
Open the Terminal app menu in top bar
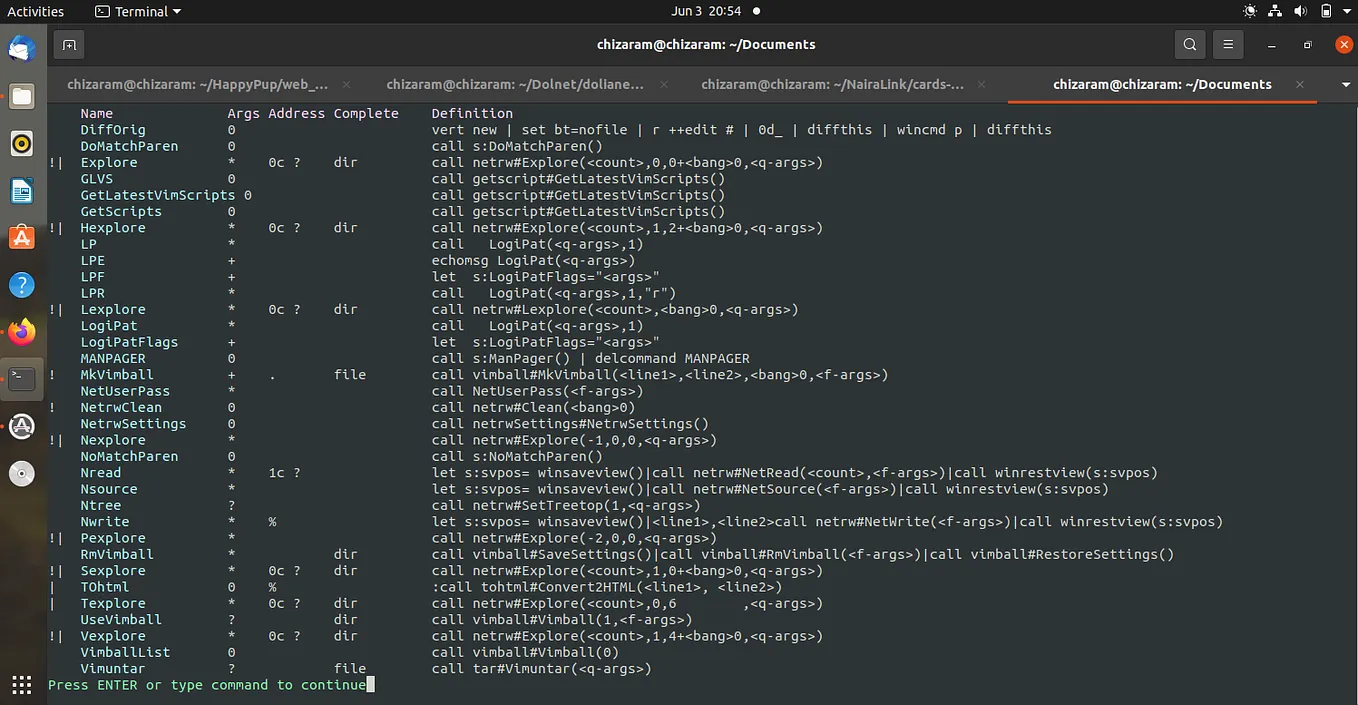click(x=137, y=11)
